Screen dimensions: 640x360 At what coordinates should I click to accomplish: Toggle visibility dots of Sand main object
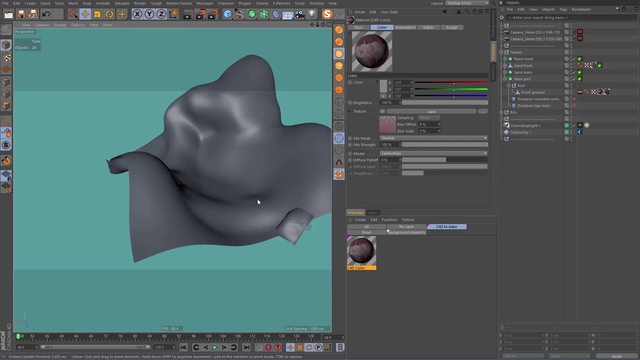[x=571, y=72]
